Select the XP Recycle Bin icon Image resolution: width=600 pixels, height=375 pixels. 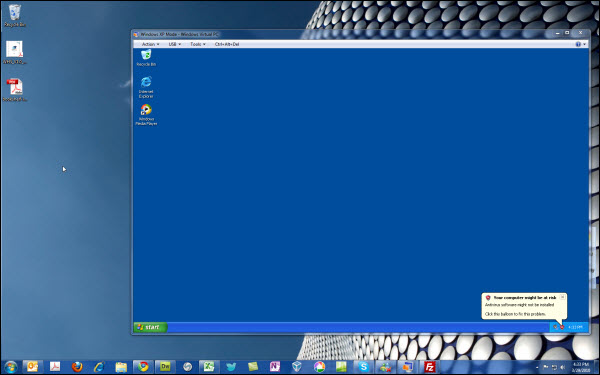(x=146, y=58)
